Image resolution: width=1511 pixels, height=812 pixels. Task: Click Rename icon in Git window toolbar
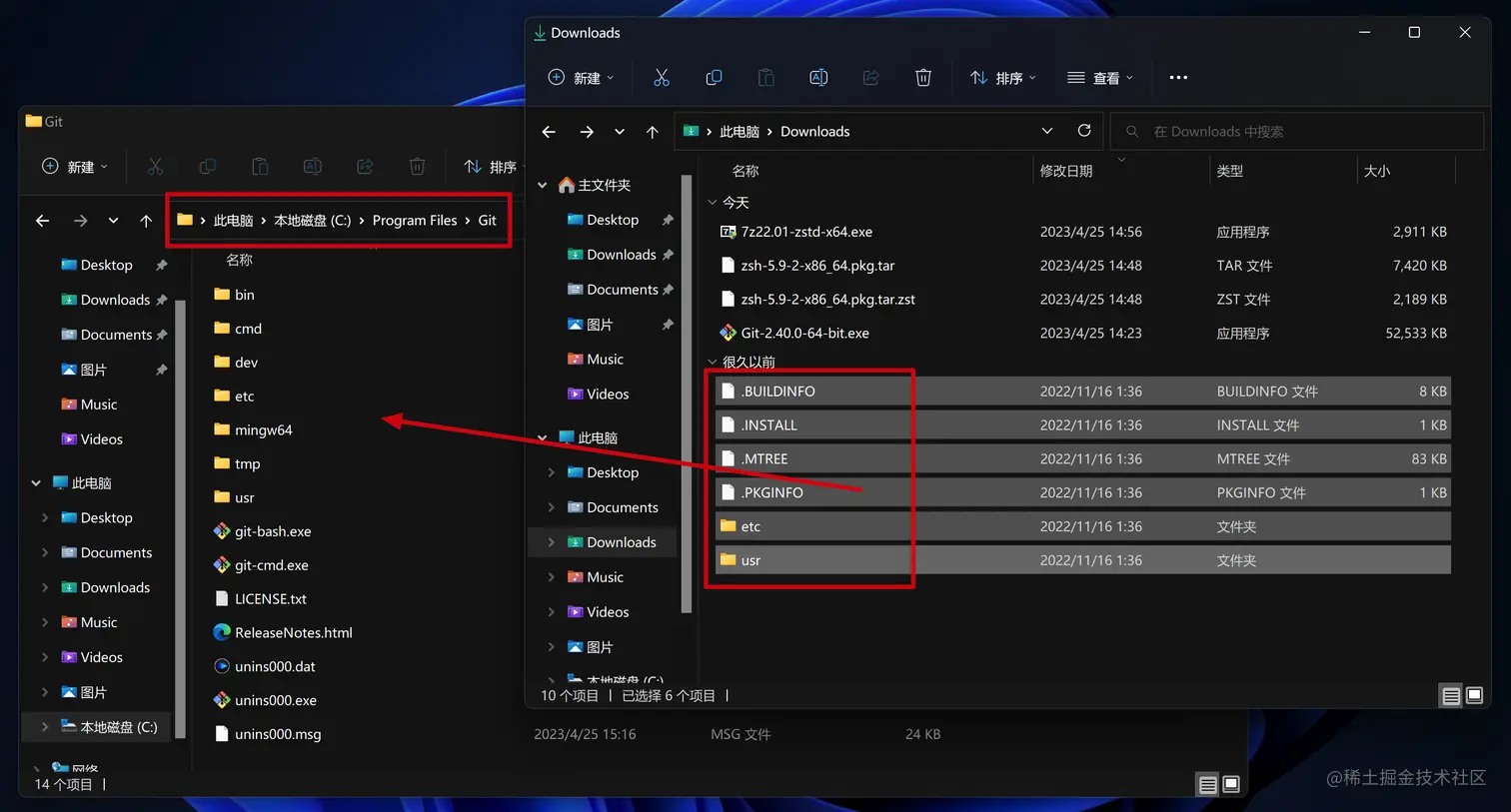(313, 167)
